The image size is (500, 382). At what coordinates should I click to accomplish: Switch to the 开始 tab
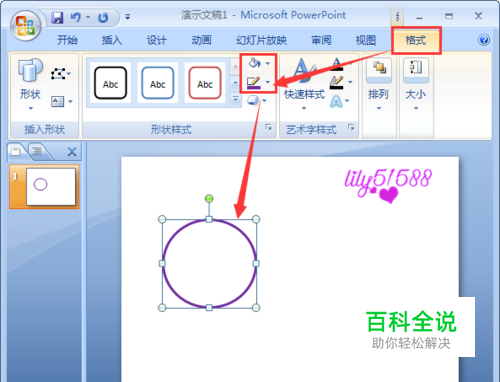(x=67, y=40)
